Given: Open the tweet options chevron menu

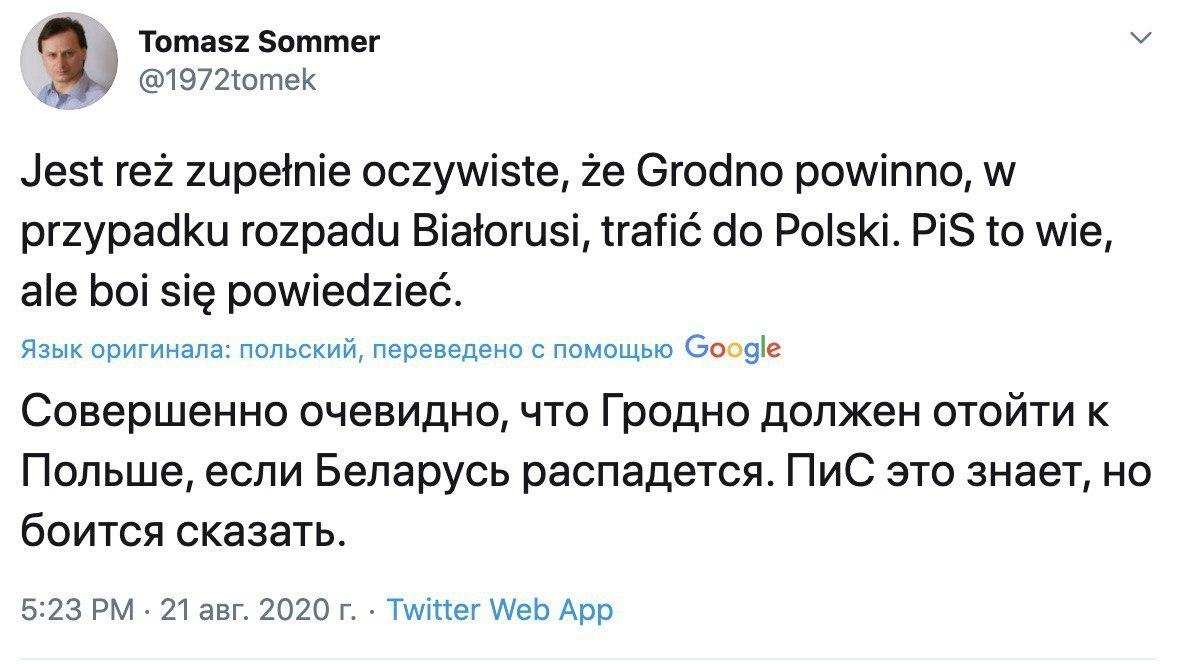Looking at the screenshot, I should click(x=1138, y=39).
